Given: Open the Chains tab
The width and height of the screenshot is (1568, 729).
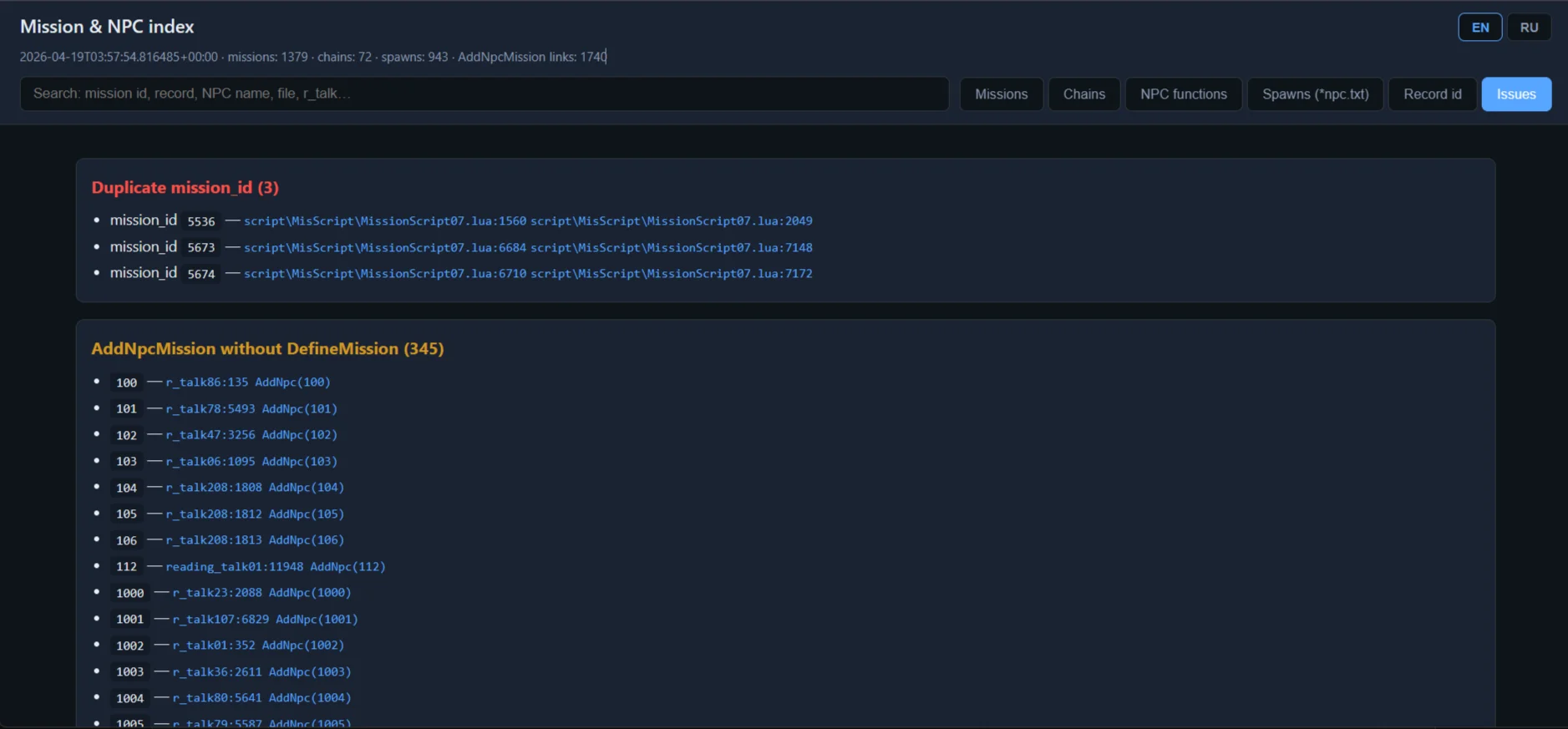Looking at the screenshot, I should point(1083,94).
